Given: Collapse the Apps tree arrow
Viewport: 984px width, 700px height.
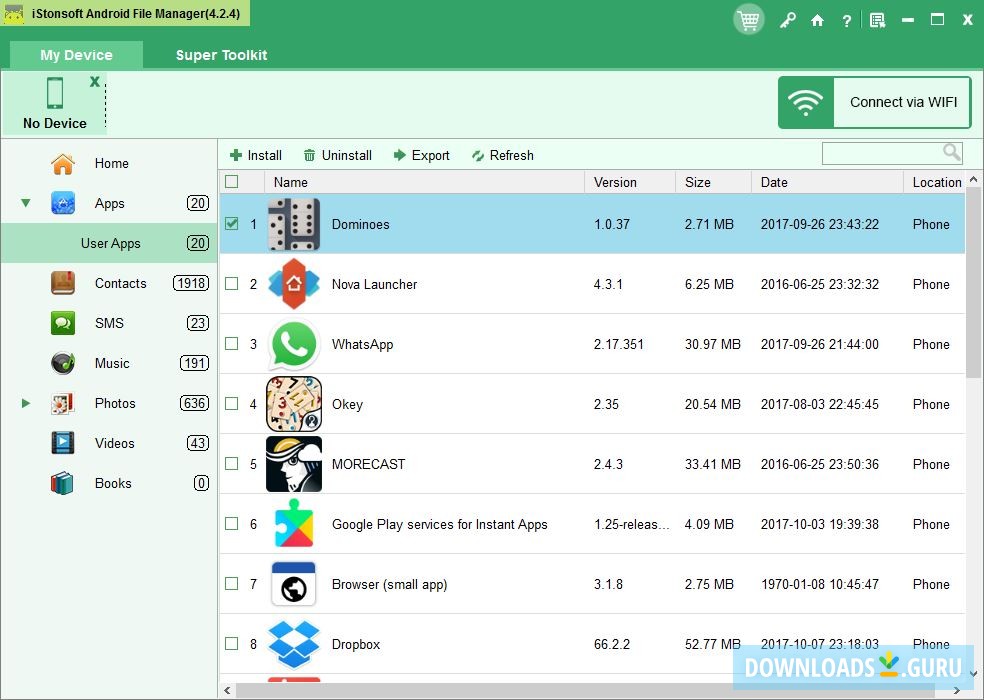Looking at the screenshot, I should 26,203.
